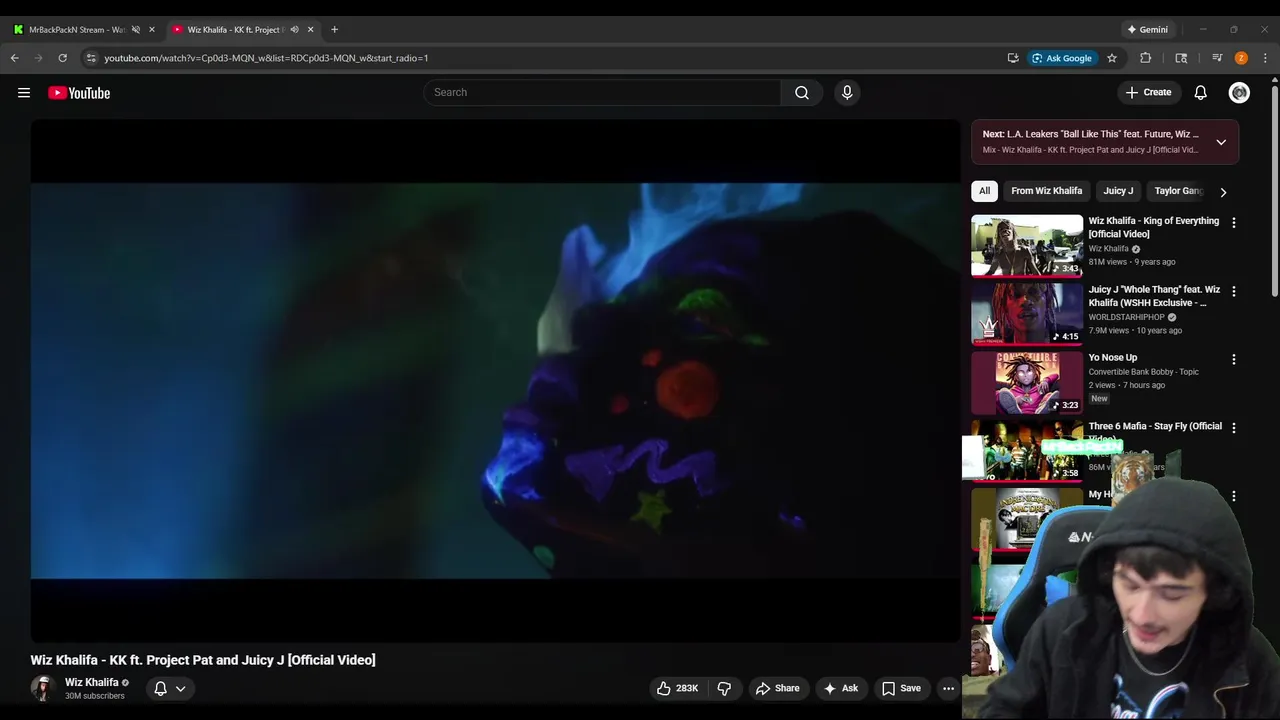Switch to the MrBackPackN Stream tab

75,30
